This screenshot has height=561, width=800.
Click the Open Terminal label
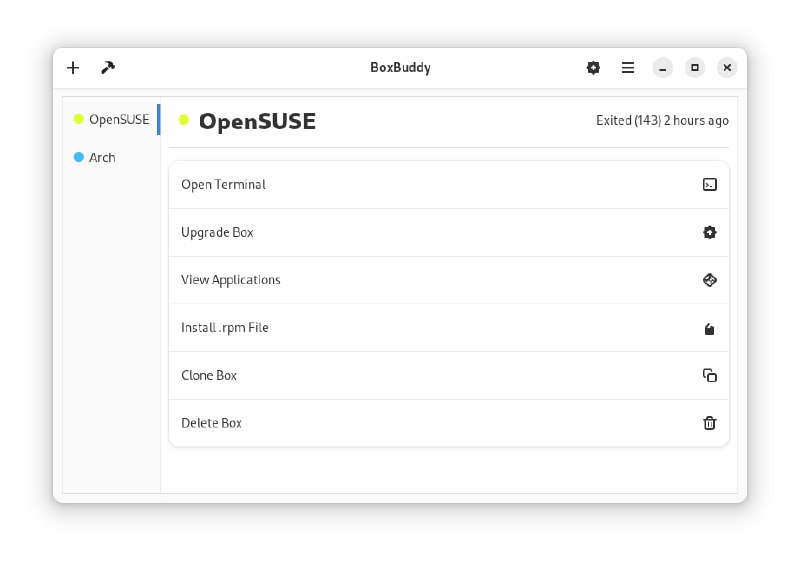(223, 185)
